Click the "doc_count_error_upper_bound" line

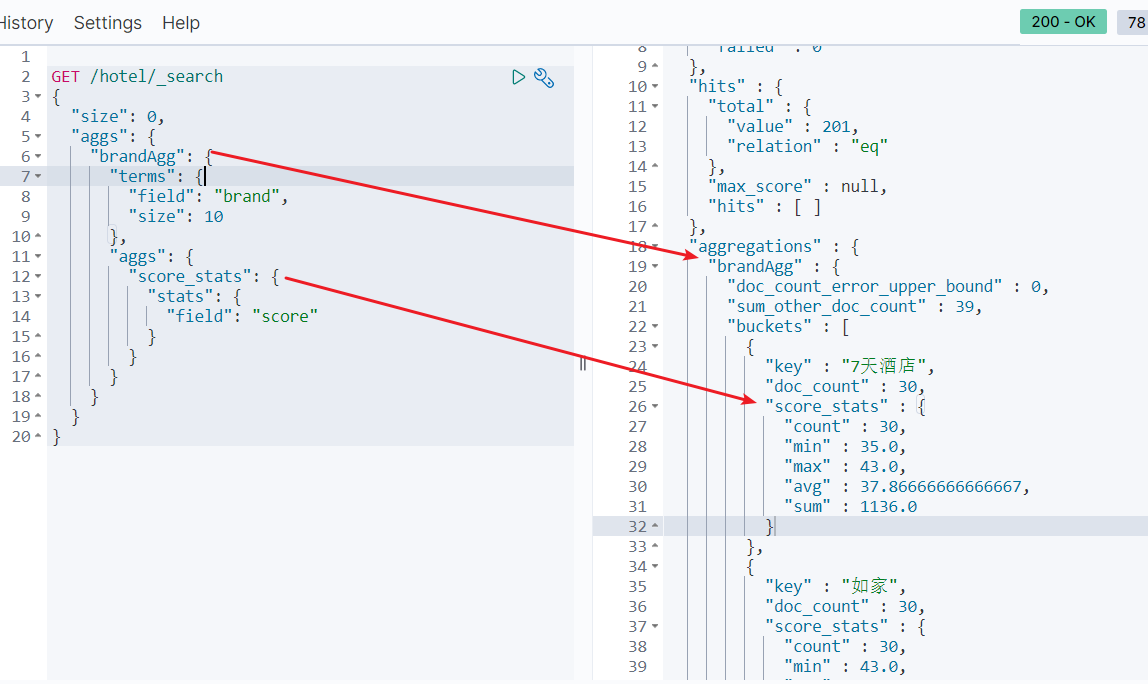[887, 286]
